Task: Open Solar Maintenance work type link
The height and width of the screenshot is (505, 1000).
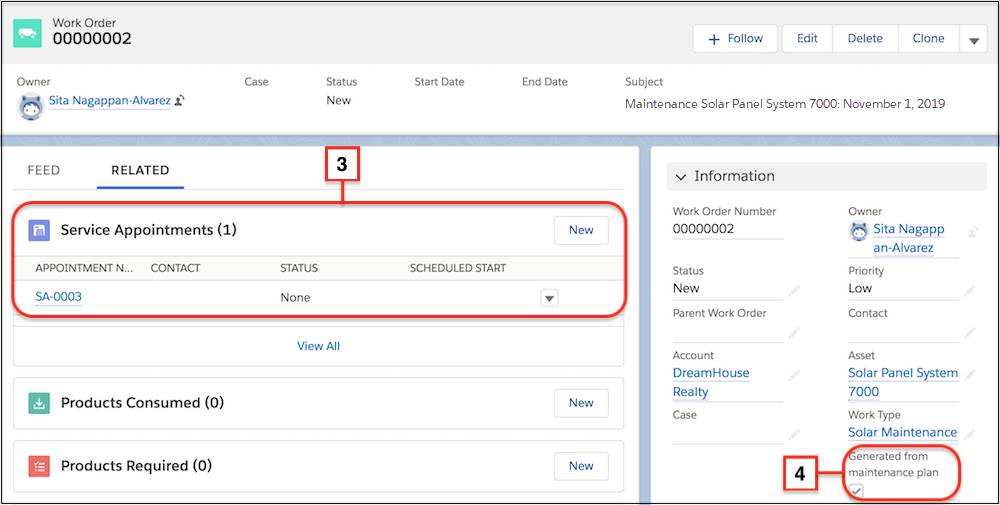Action: [x=902, y=432]
